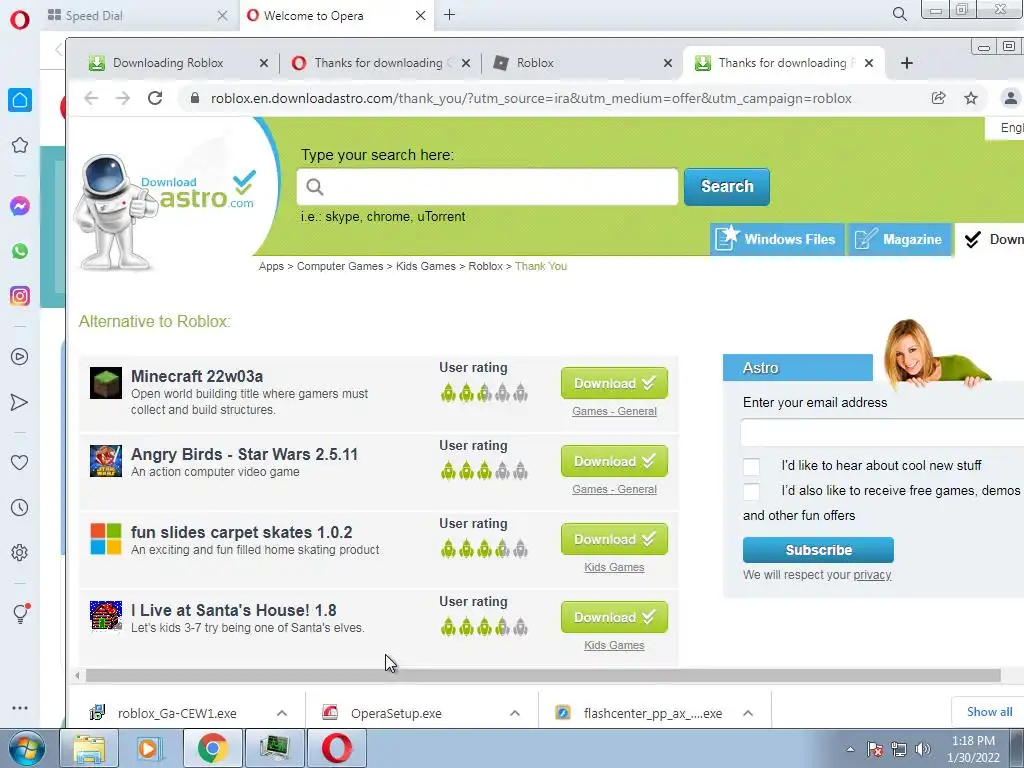This screenshot has height=768, width=1024.
Task: Open new tab in Chrome window
Action: tap(906, 63)
